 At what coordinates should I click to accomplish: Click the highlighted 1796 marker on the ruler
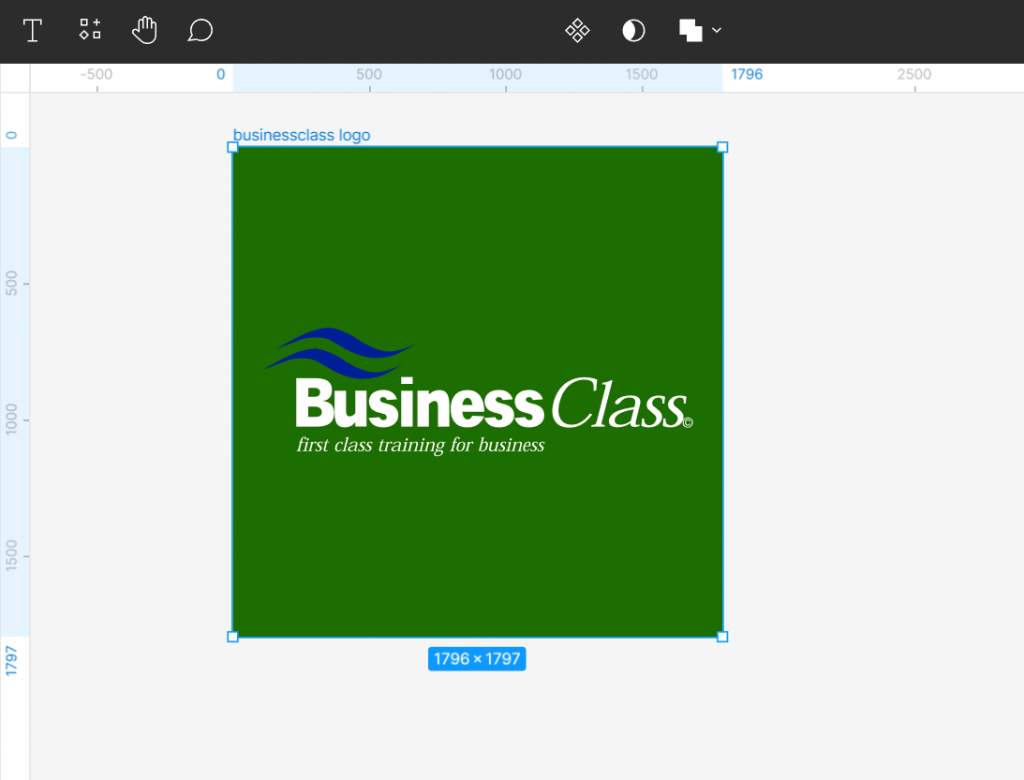coord(747,74)
